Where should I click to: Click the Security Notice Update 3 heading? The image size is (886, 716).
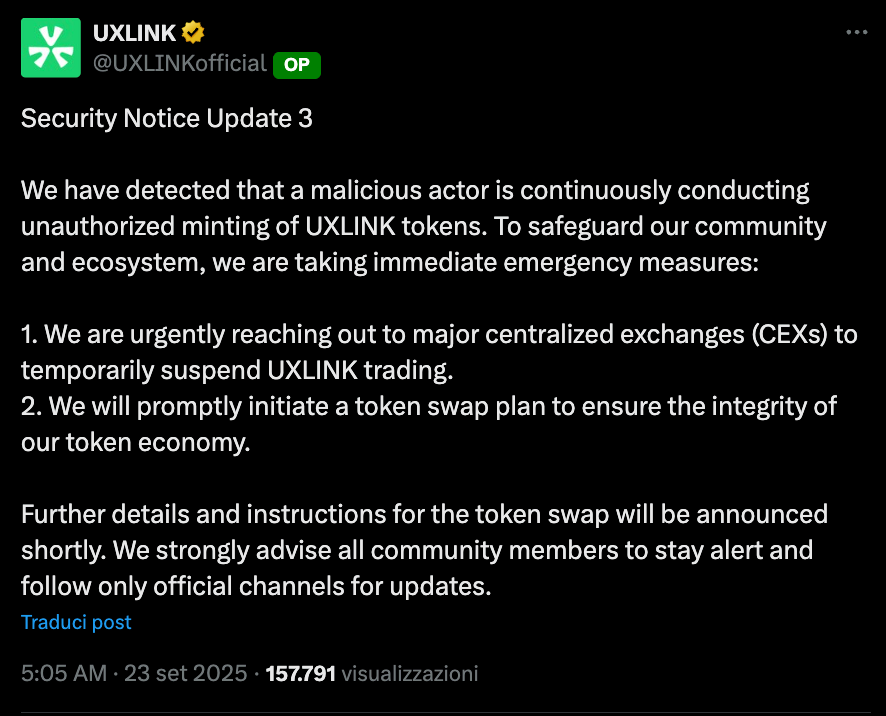click(167, 118)
